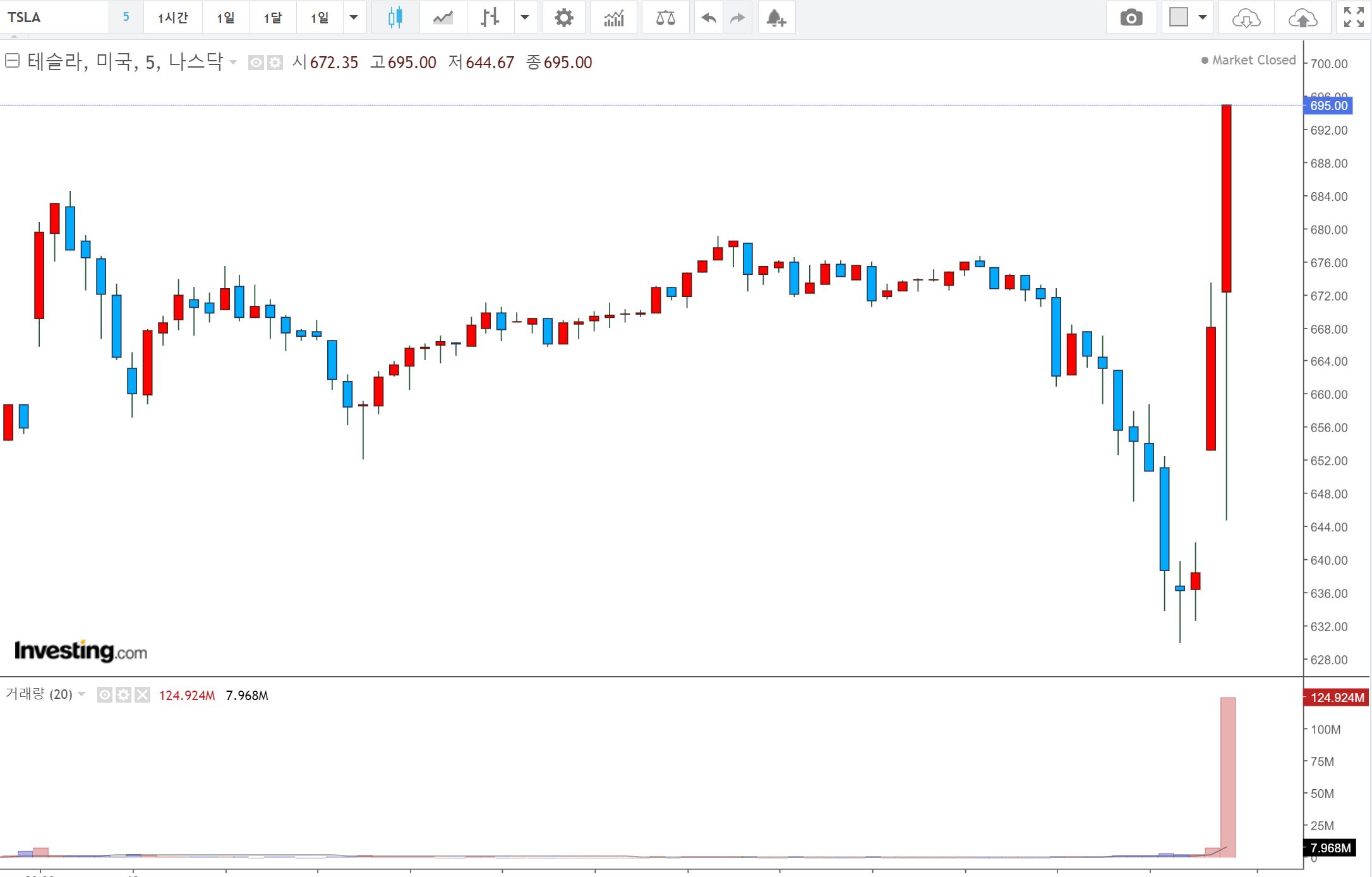1372x877 pixels.
Task: Open chart properties gear in top toolbar
Action: (x=563, y=17)
